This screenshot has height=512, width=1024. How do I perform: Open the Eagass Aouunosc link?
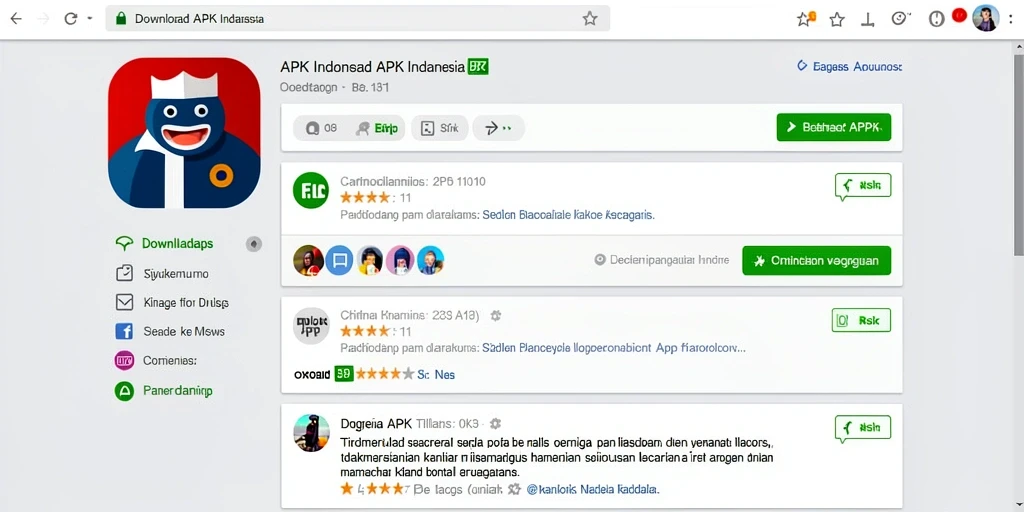850,67
